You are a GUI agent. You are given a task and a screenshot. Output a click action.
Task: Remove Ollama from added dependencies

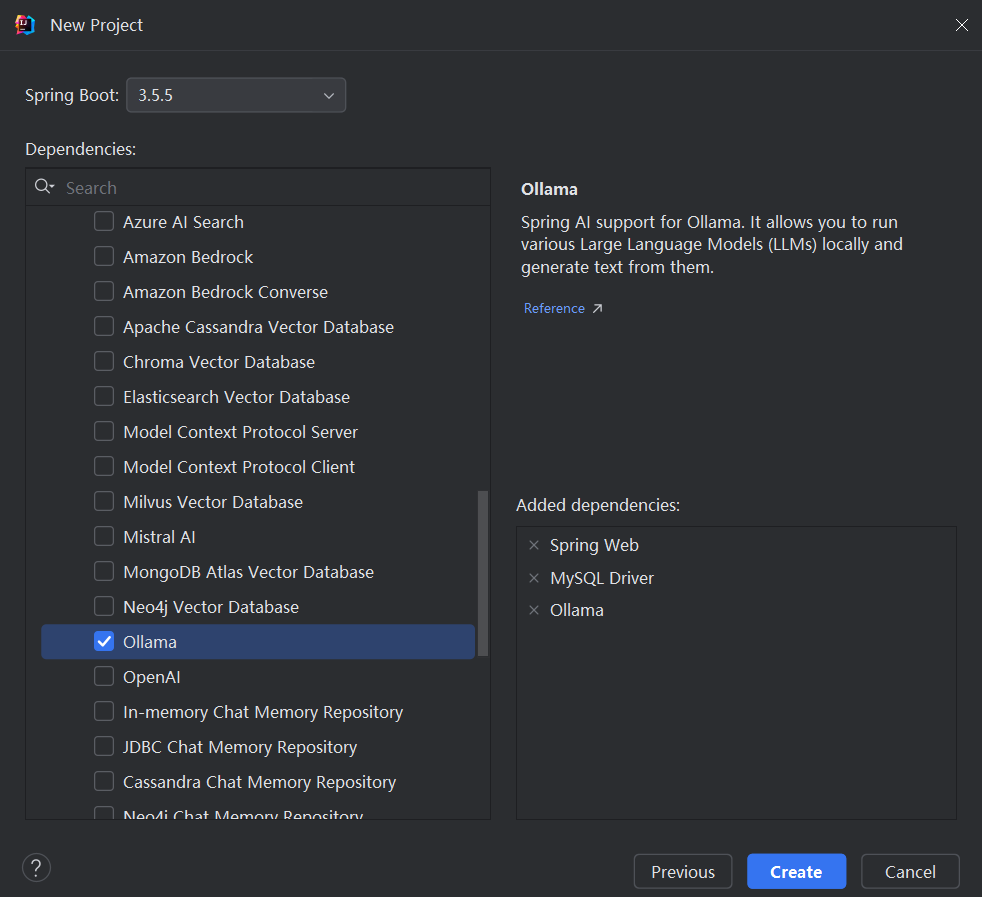(534, 610)
